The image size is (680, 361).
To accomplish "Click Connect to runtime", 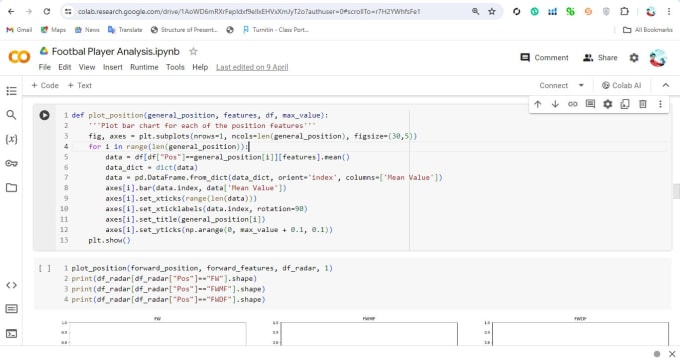I will (x=553, y=85).
